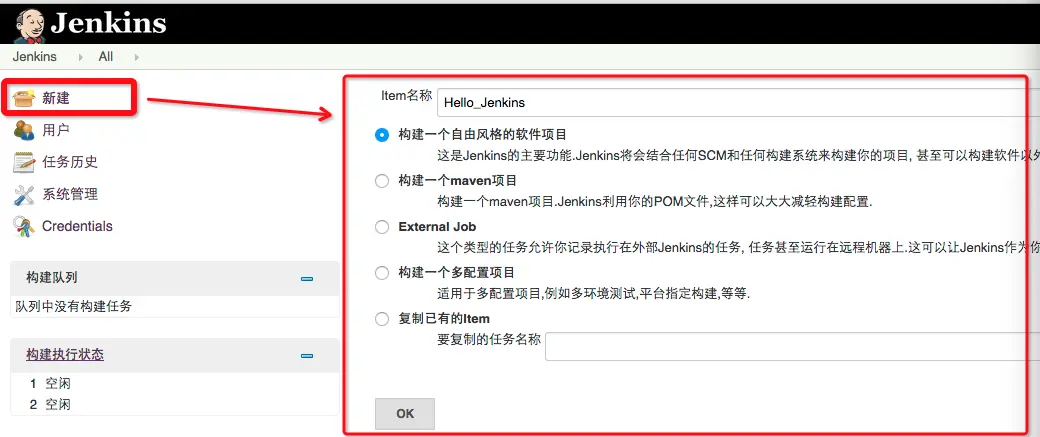Click the 构建队列 panel title
Image resolution: width=1040 pixels, height=437 pixels.
52,278
